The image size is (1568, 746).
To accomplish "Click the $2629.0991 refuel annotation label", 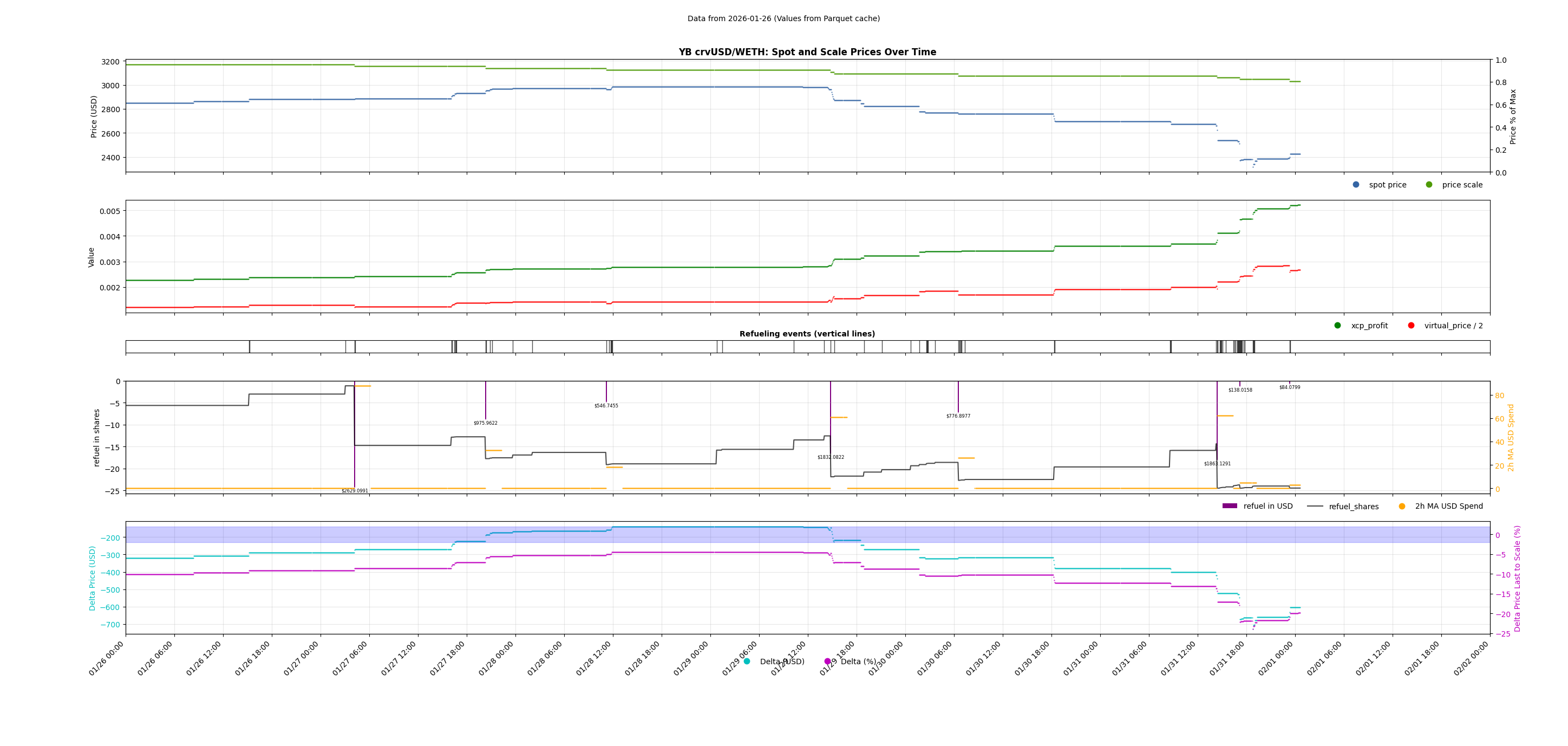I will point(354,491).
